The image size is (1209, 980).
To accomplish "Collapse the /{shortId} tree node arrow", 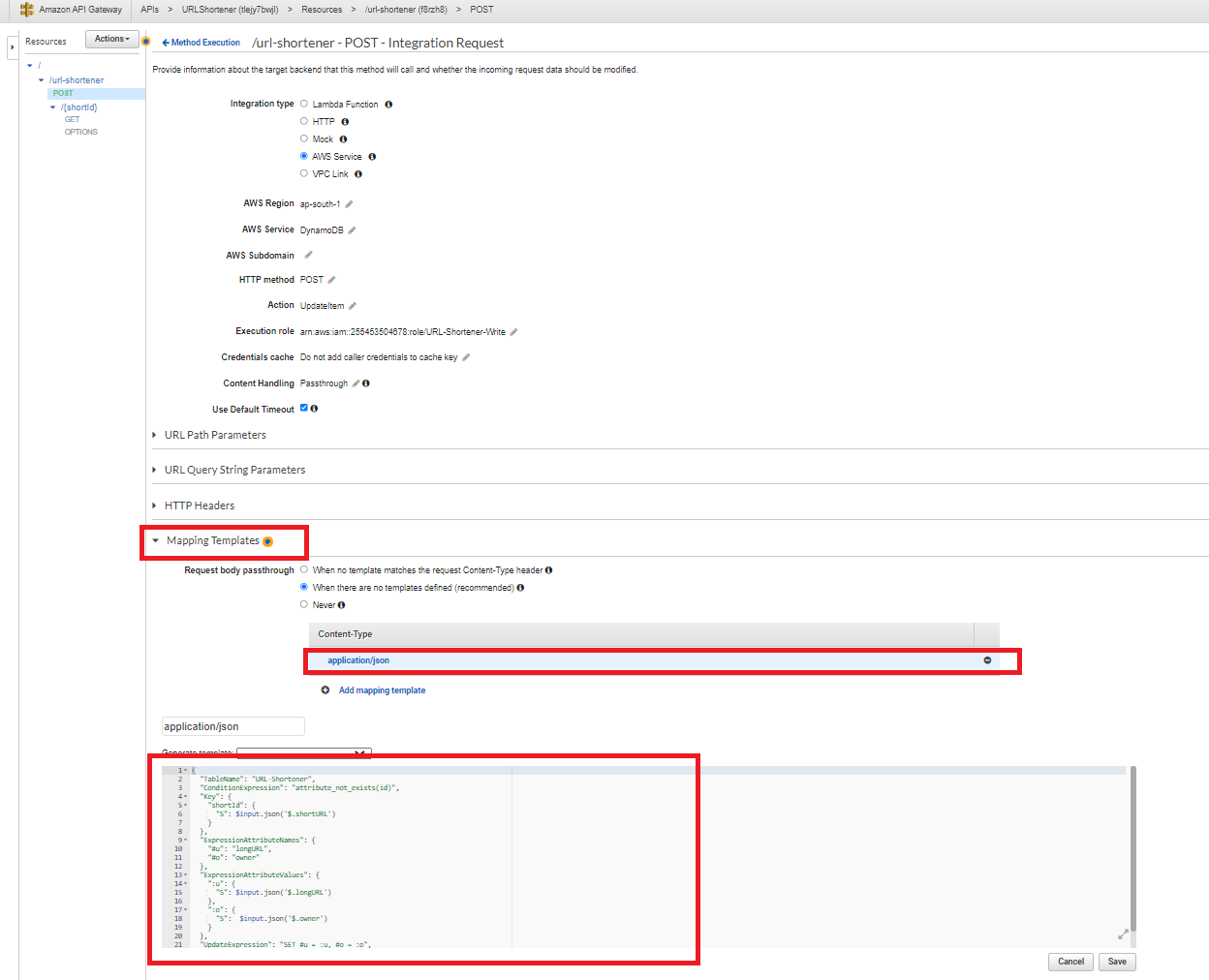I will [x=53, y=107].
